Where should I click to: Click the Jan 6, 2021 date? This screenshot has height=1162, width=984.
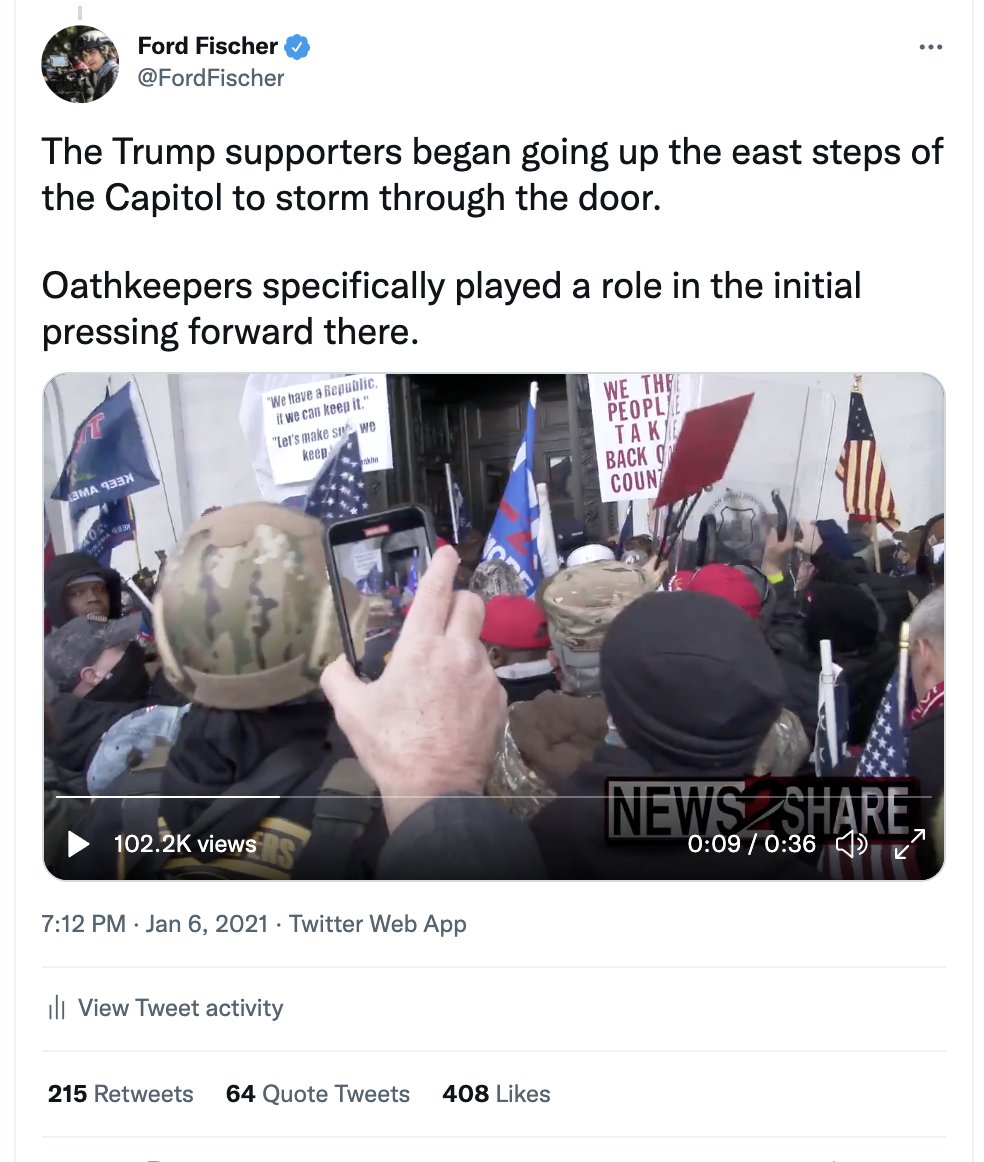pos(207,923)
